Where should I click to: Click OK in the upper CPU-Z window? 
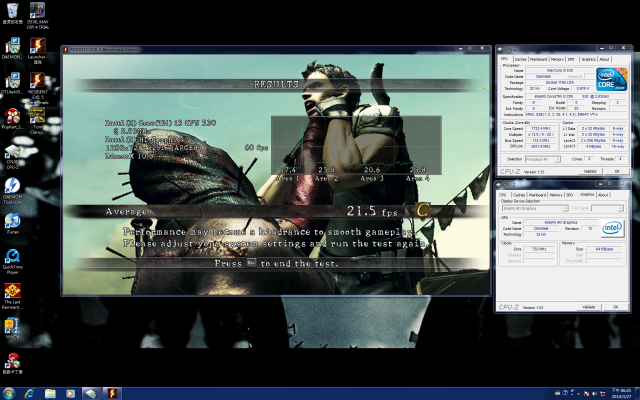pos(617,171)
